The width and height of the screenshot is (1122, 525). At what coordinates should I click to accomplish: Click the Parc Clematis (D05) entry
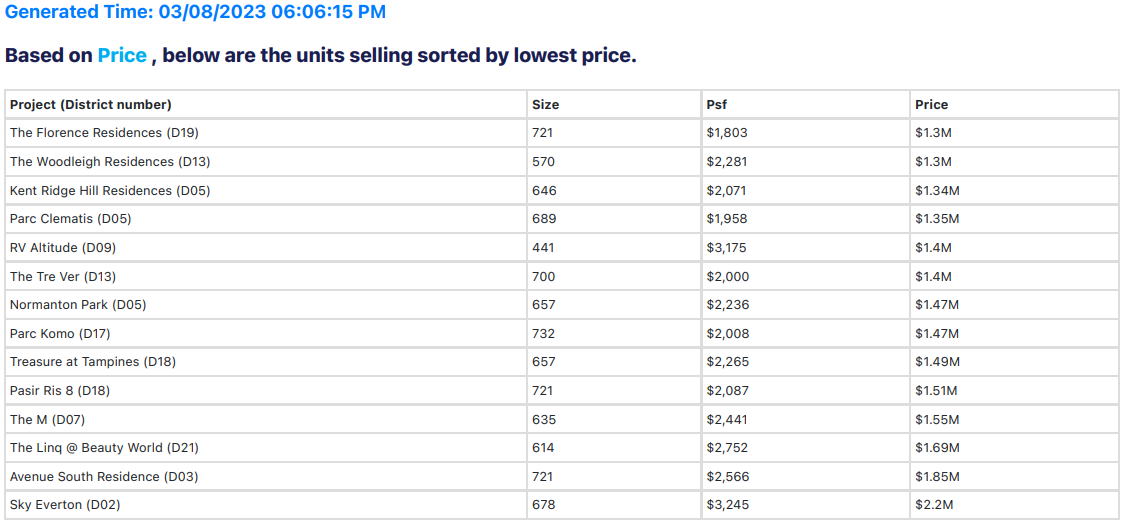pyautogui.click(x=70, y=219)
